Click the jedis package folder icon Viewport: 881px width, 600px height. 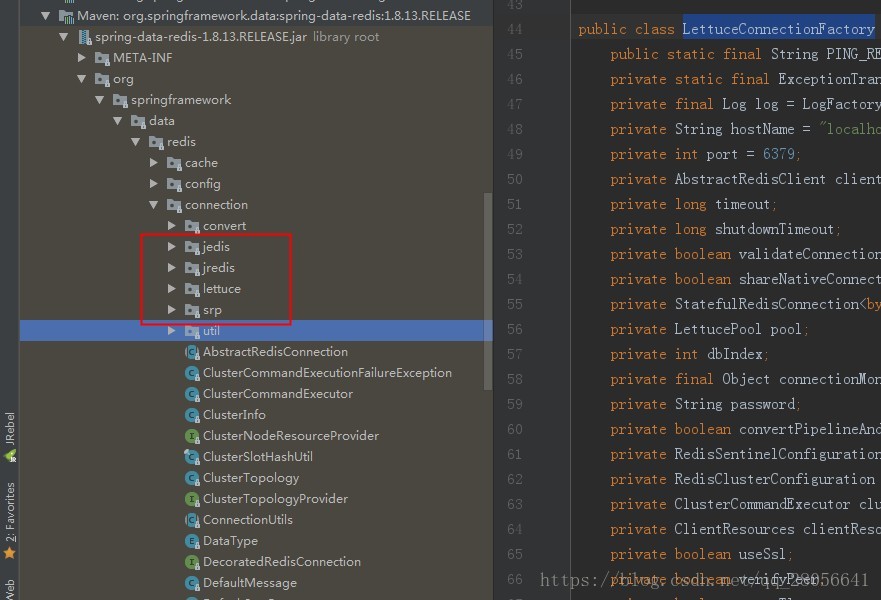pyautogui.click(x=192, y=247)
